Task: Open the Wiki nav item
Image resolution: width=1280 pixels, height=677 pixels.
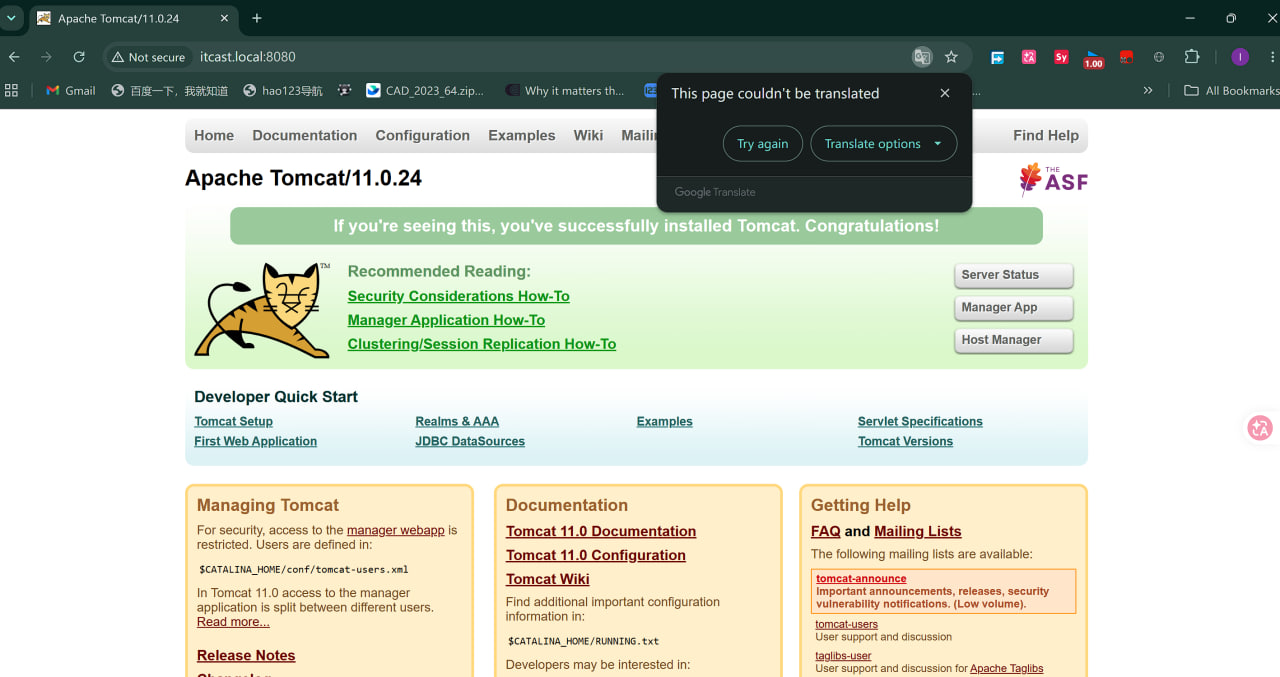Action: click(588, 135)
